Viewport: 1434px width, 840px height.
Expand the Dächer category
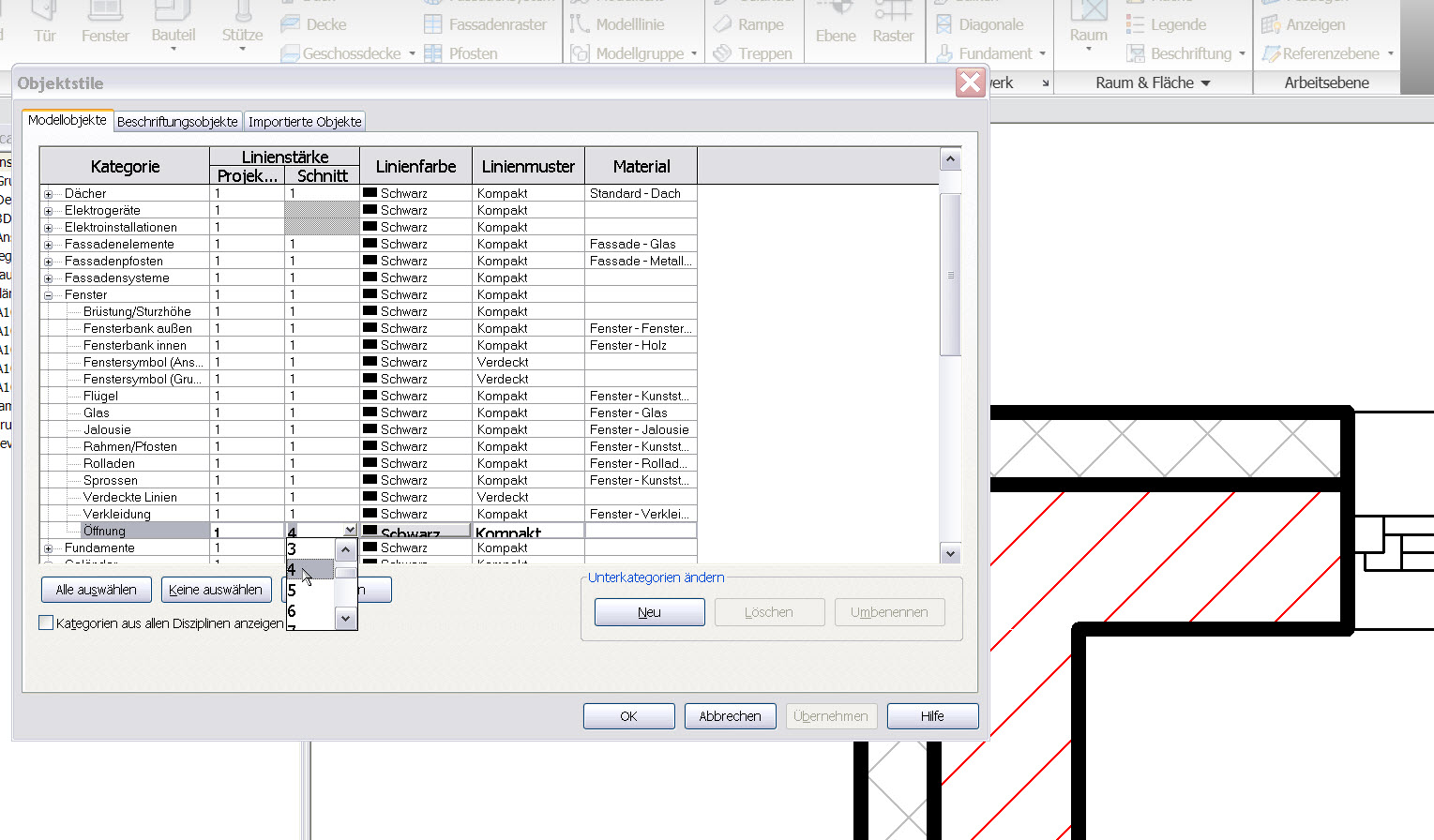[48, 194]
